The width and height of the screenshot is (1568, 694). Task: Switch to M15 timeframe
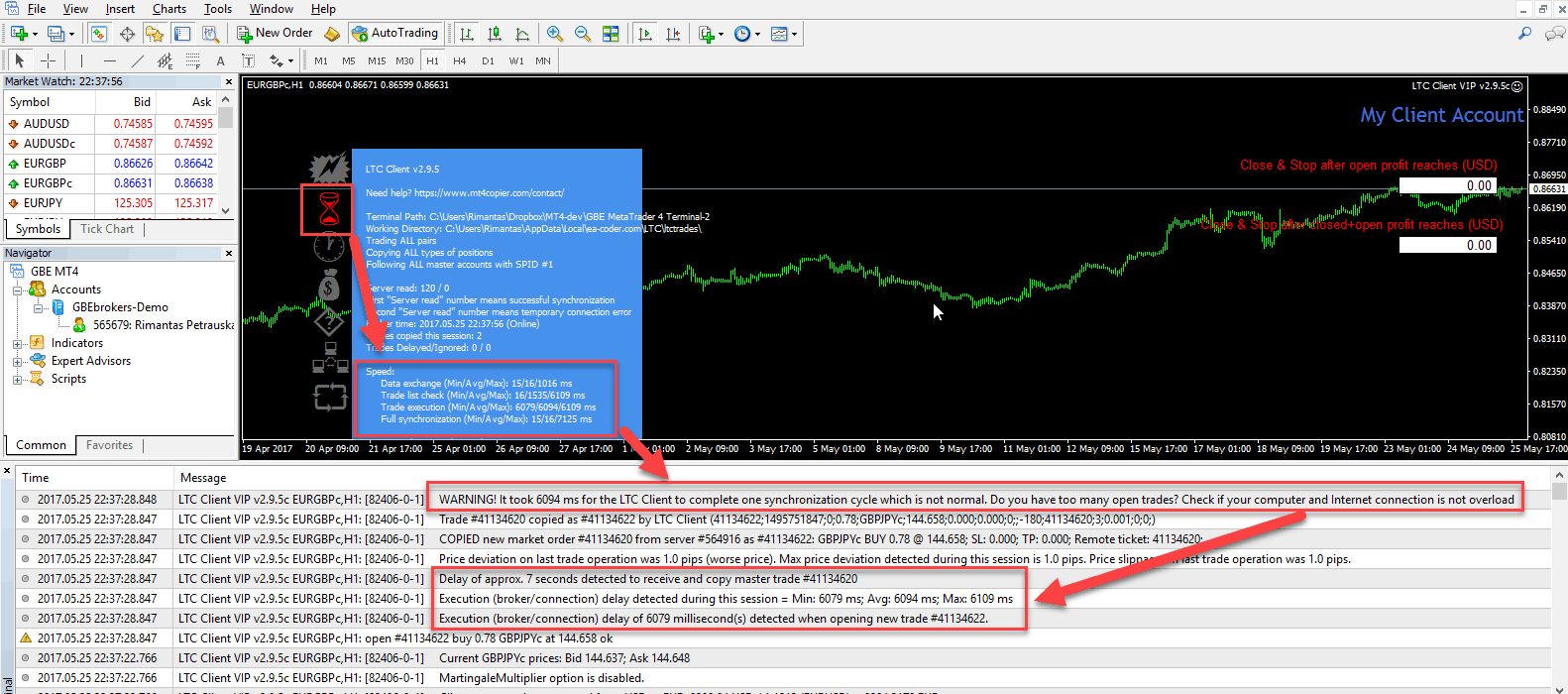point(377,60)
